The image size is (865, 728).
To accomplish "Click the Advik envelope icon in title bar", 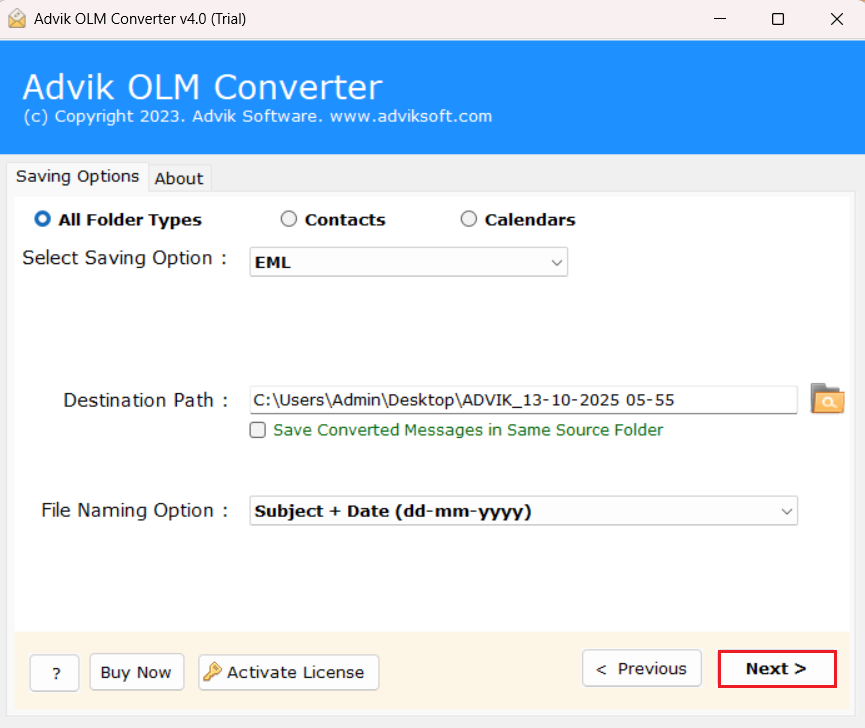I will (16, 19).
